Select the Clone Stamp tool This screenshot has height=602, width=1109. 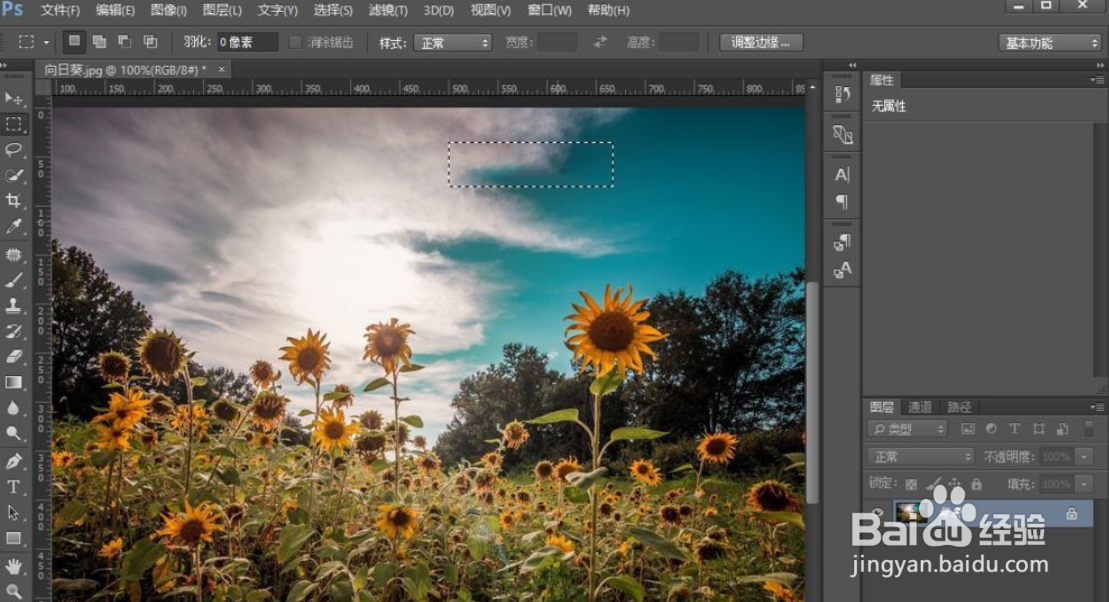click(13, 306)
